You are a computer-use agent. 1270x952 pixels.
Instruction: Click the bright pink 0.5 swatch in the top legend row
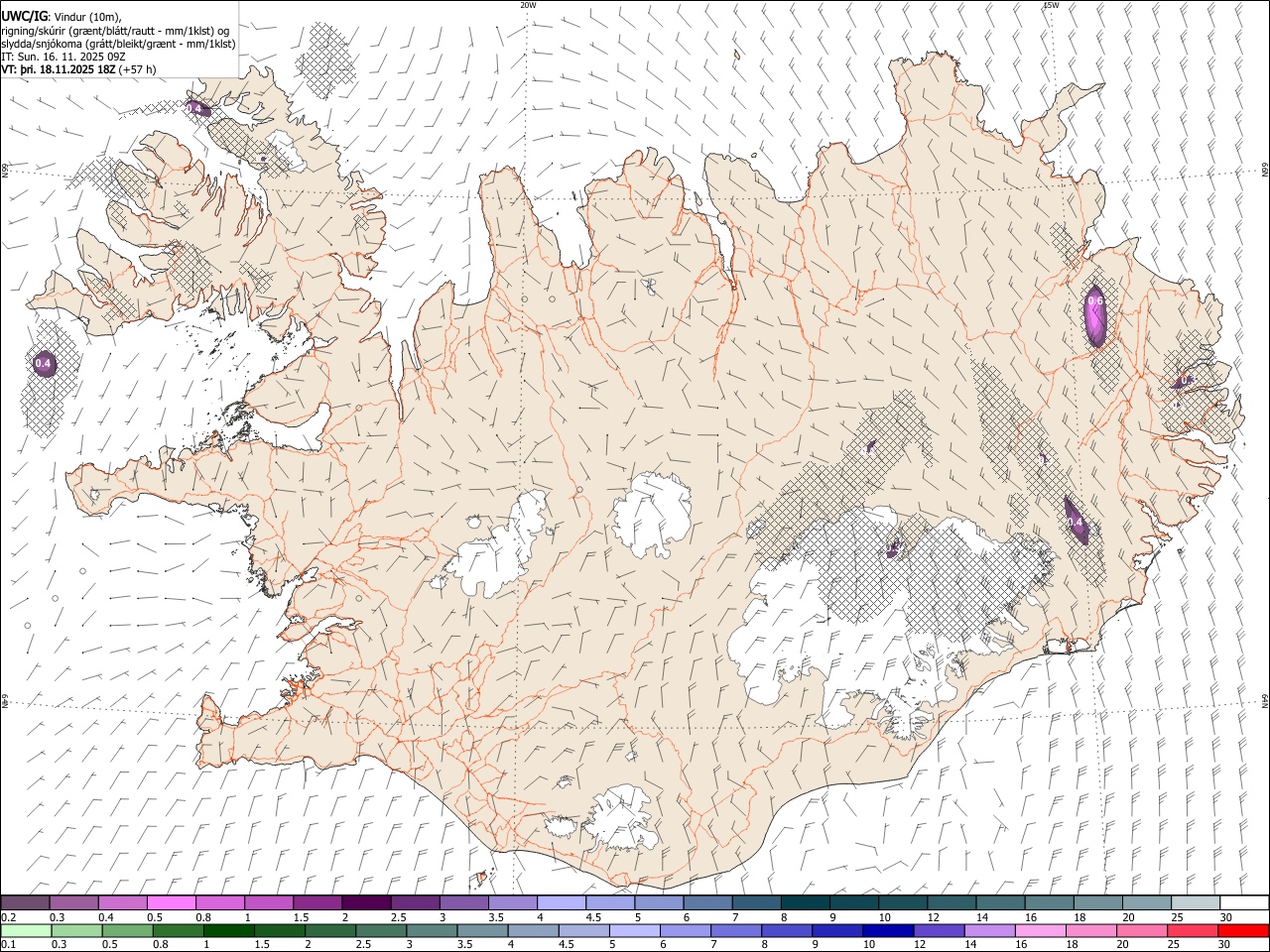(172, 903)
